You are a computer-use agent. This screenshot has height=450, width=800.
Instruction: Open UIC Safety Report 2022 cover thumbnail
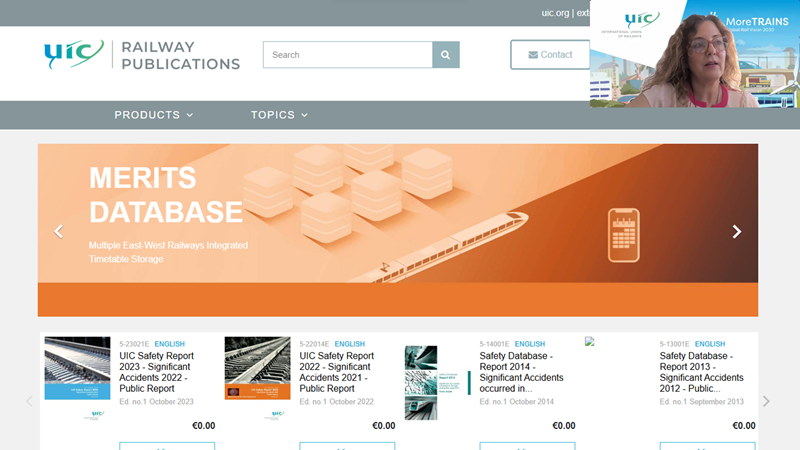(257, 369)
